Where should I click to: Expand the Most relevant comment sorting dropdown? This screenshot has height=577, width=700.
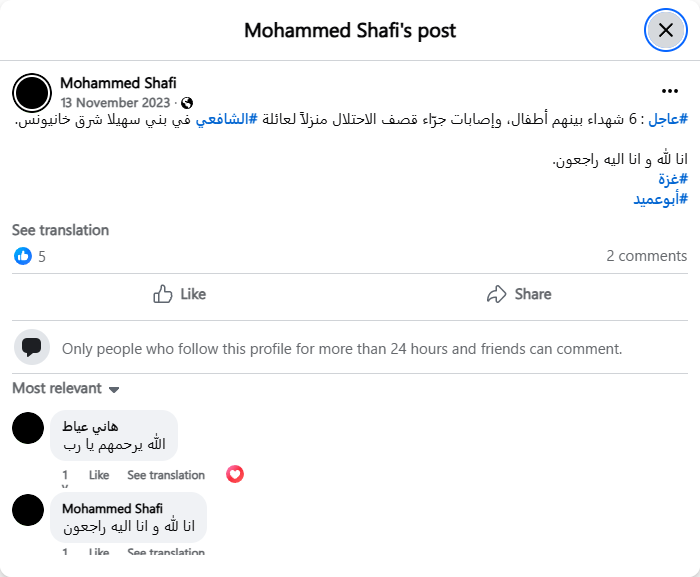(x=66, y=388)
